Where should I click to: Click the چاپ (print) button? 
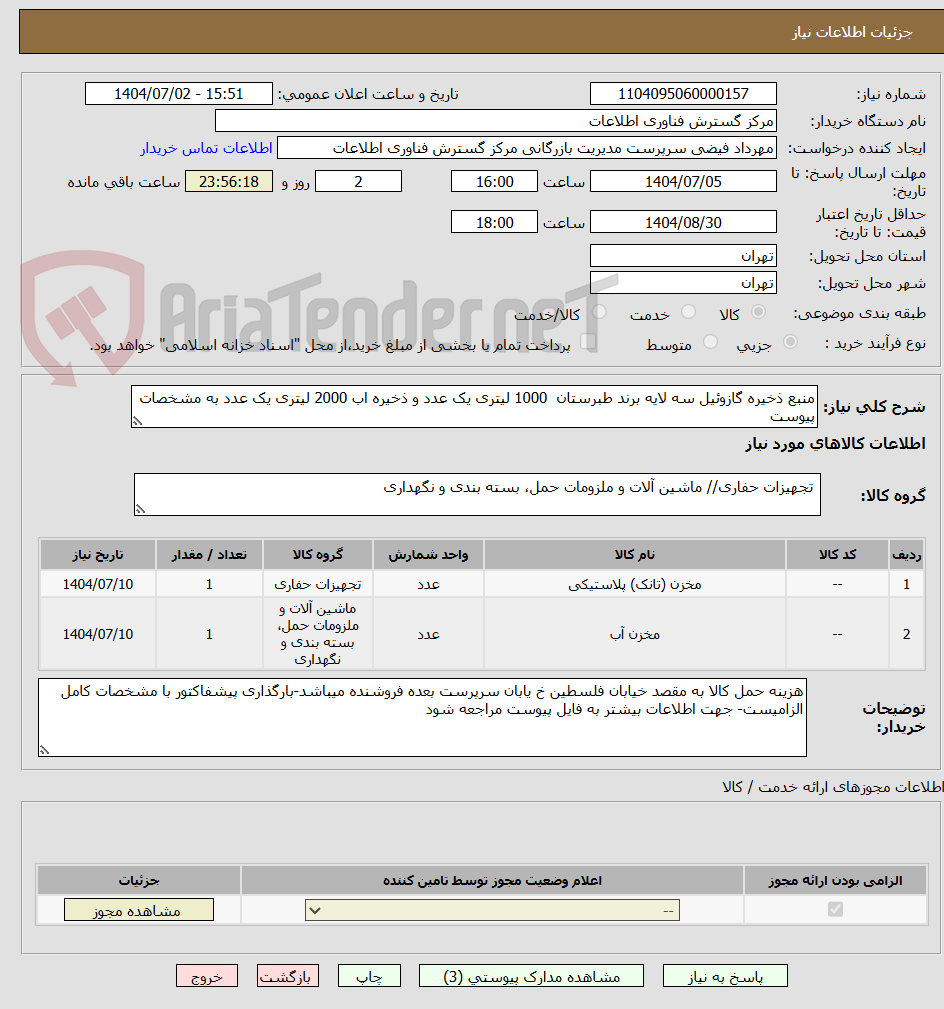368,975
